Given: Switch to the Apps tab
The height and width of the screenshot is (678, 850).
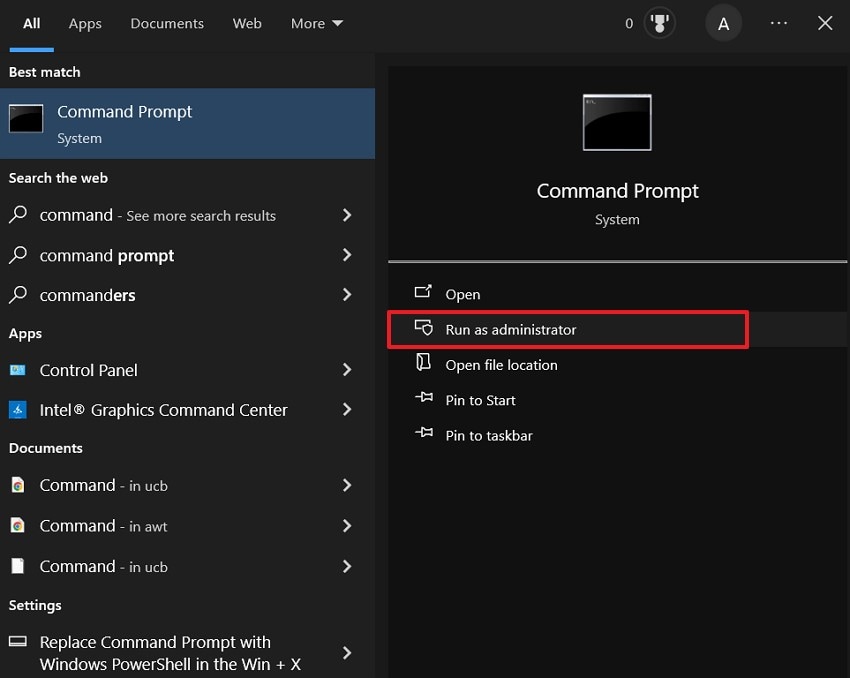Looking at the screenshot, I should pos(85,23).
